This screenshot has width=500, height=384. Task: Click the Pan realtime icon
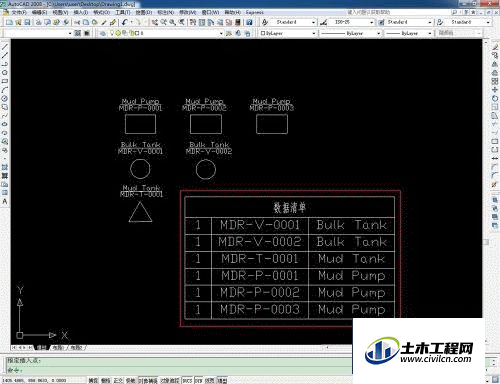155,22
